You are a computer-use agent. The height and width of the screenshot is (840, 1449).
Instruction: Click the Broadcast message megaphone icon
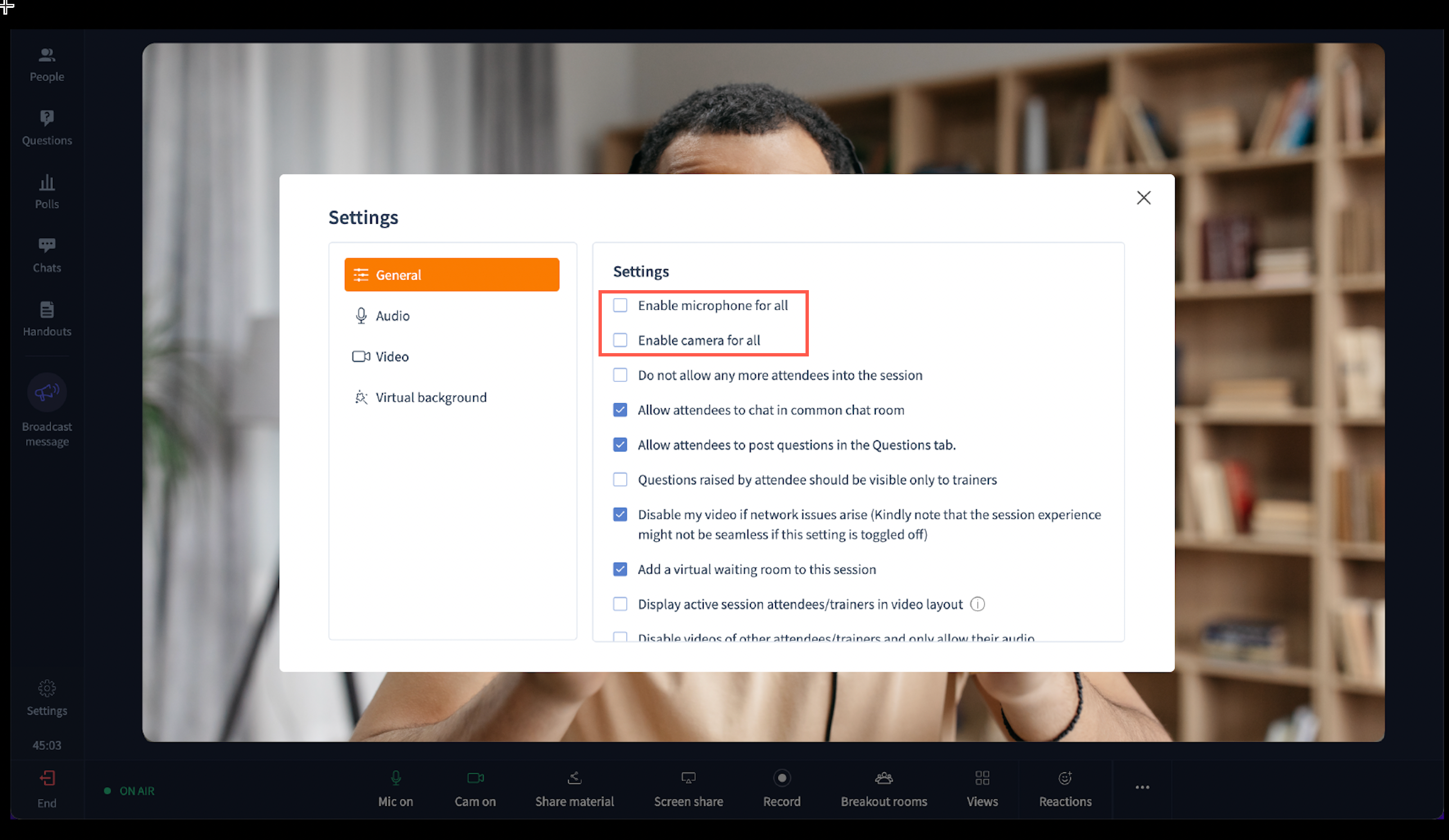pos(47,392)
